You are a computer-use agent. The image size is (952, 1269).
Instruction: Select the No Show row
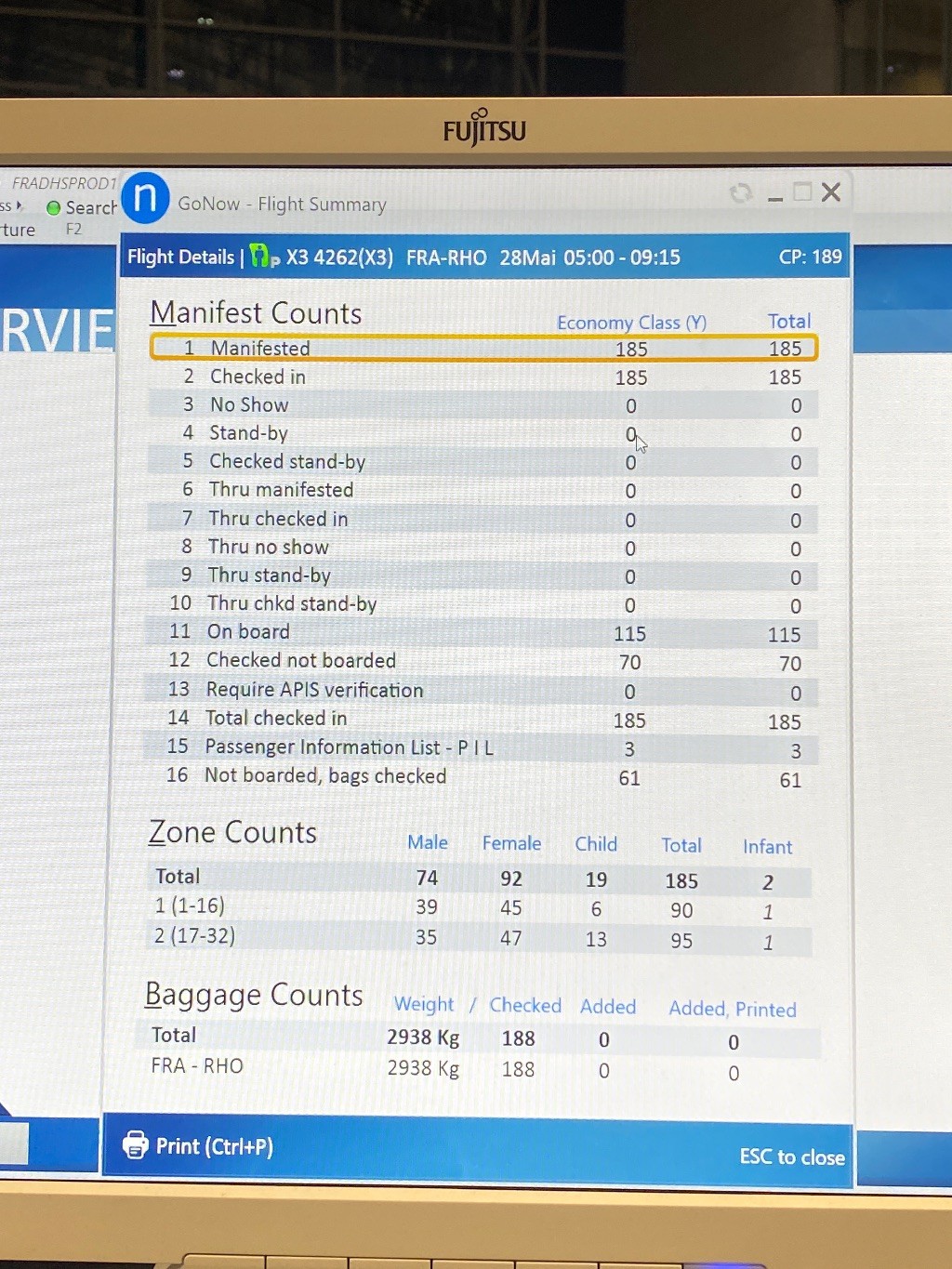(x=483, y=405)
